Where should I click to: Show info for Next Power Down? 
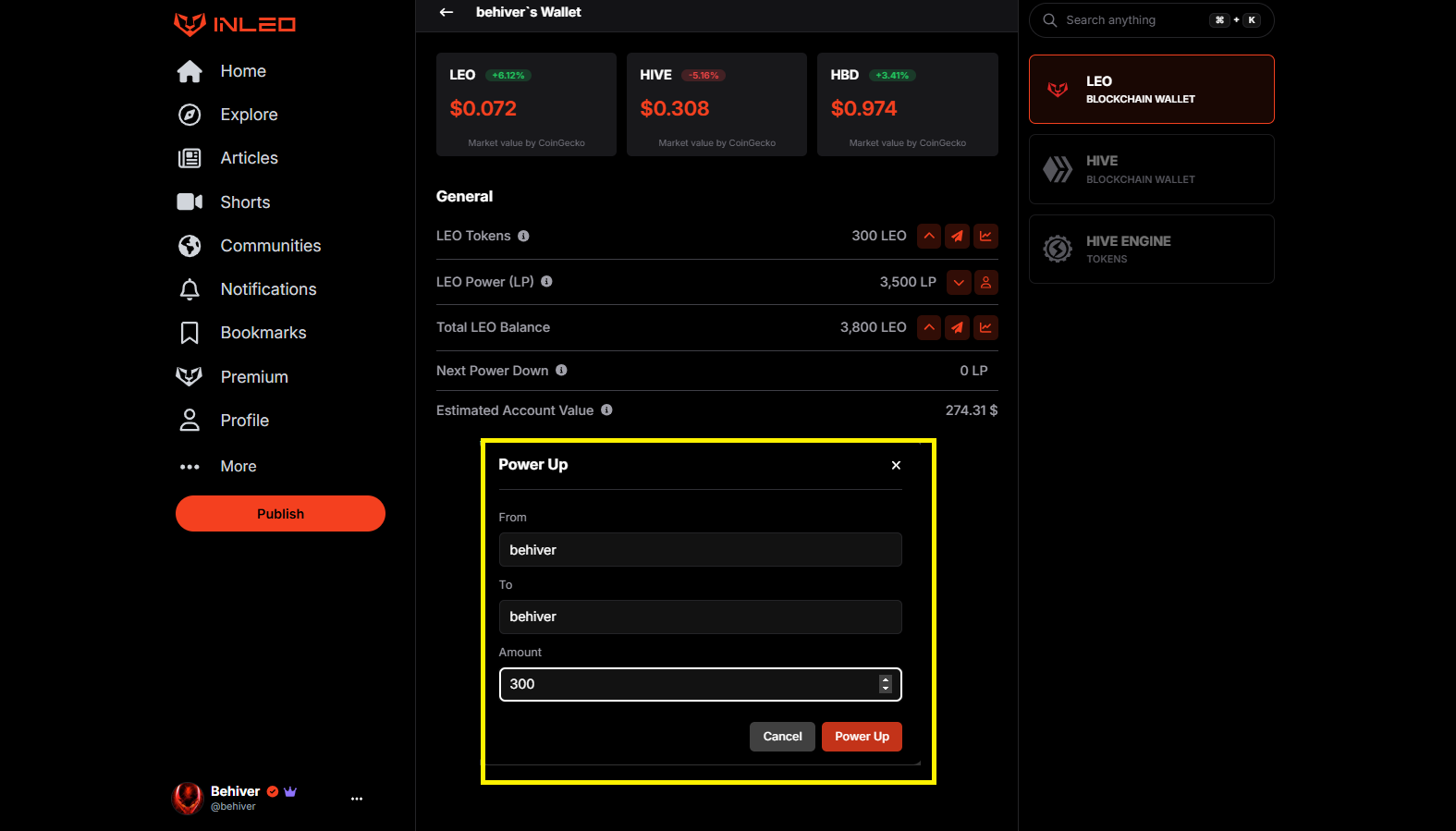[561, 371]
